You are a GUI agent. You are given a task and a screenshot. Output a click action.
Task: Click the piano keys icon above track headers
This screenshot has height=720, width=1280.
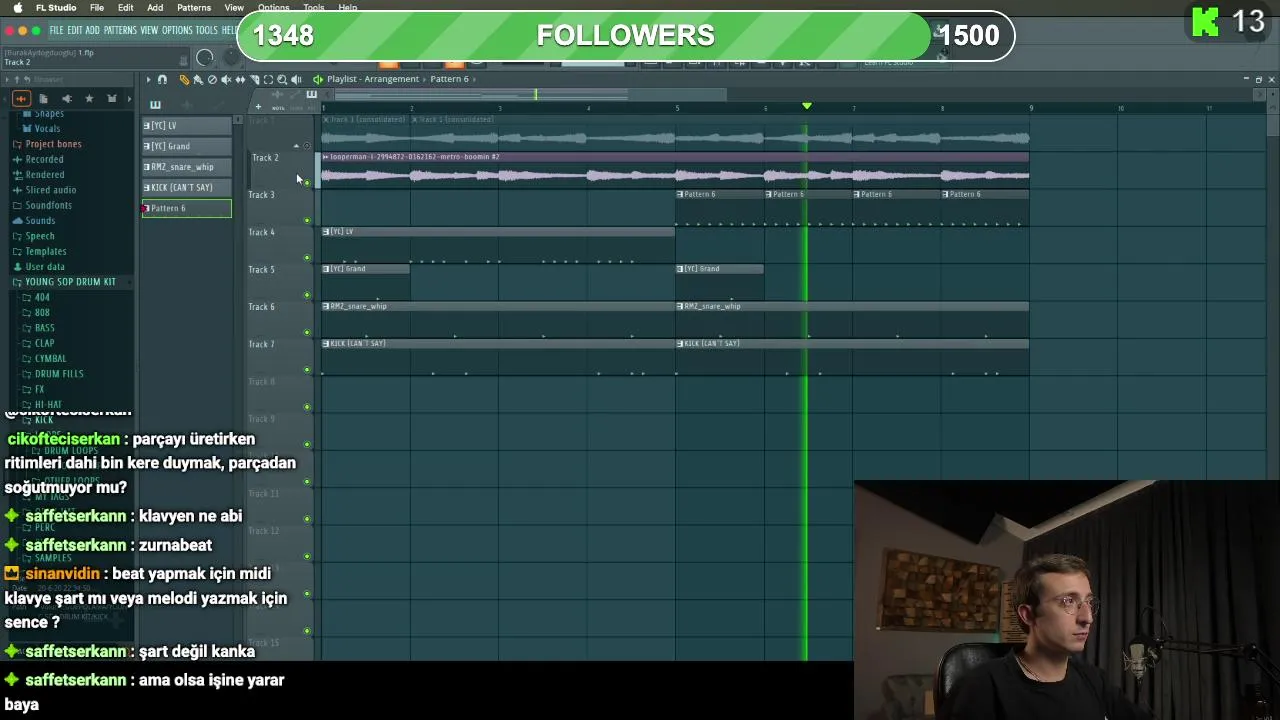pos(312,94)
